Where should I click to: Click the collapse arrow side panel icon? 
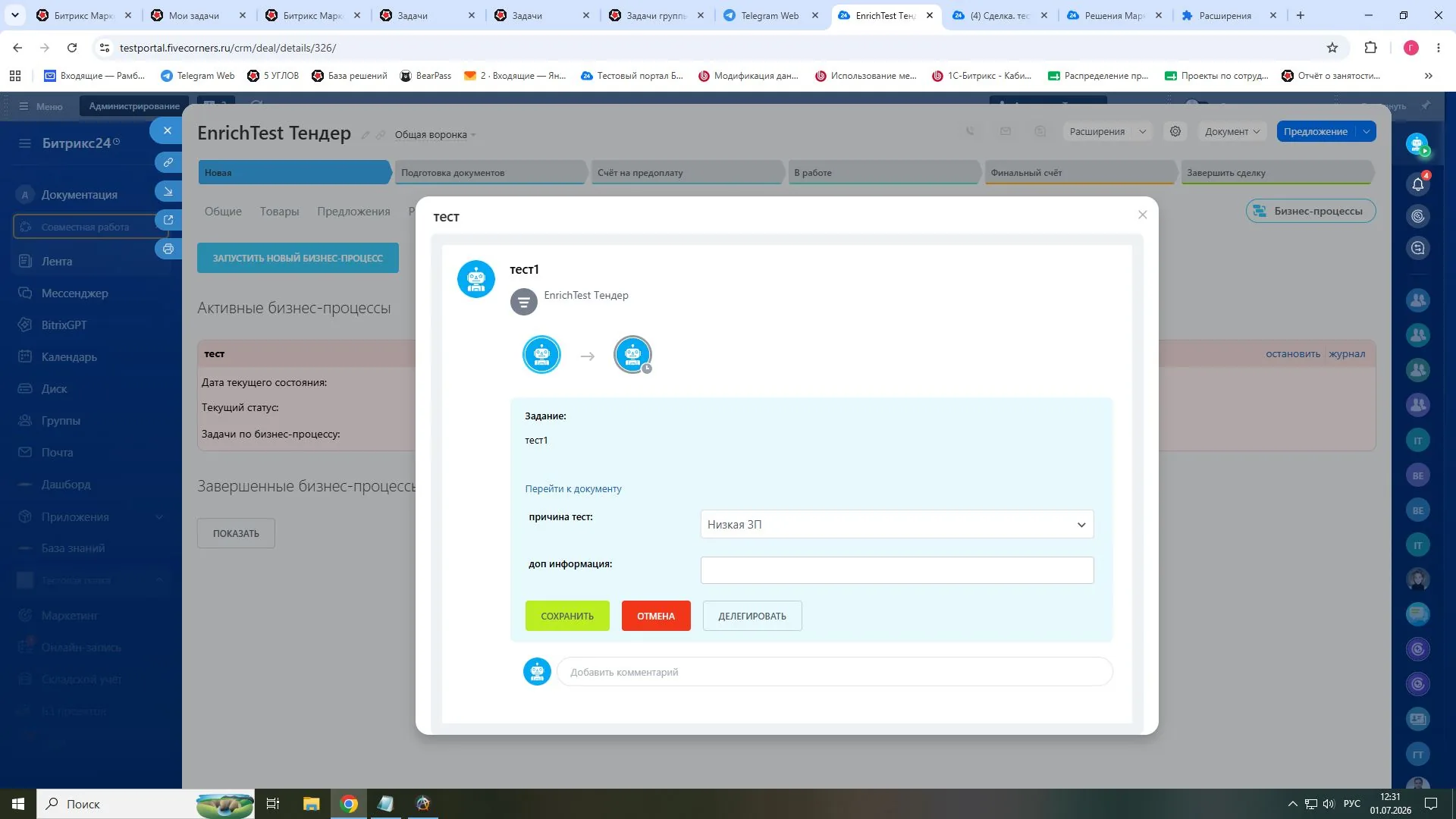click(x=168, y=191)
